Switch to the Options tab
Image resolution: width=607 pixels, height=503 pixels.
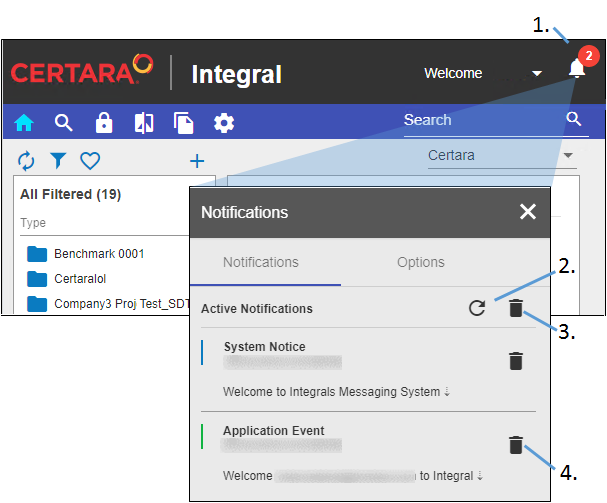pos(421,262)
